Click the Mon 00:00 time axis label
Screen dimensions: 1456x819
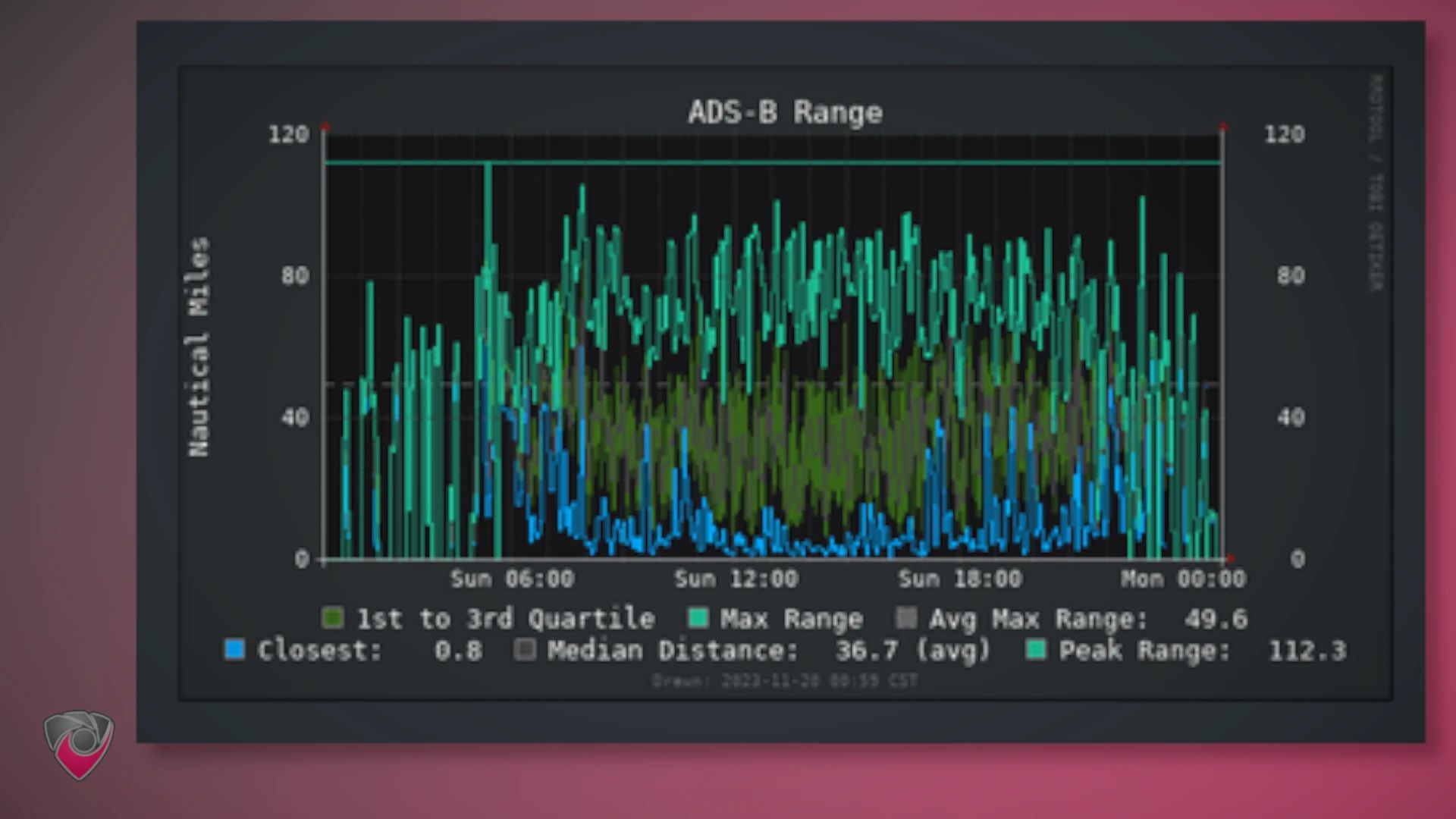[1184, 579]
